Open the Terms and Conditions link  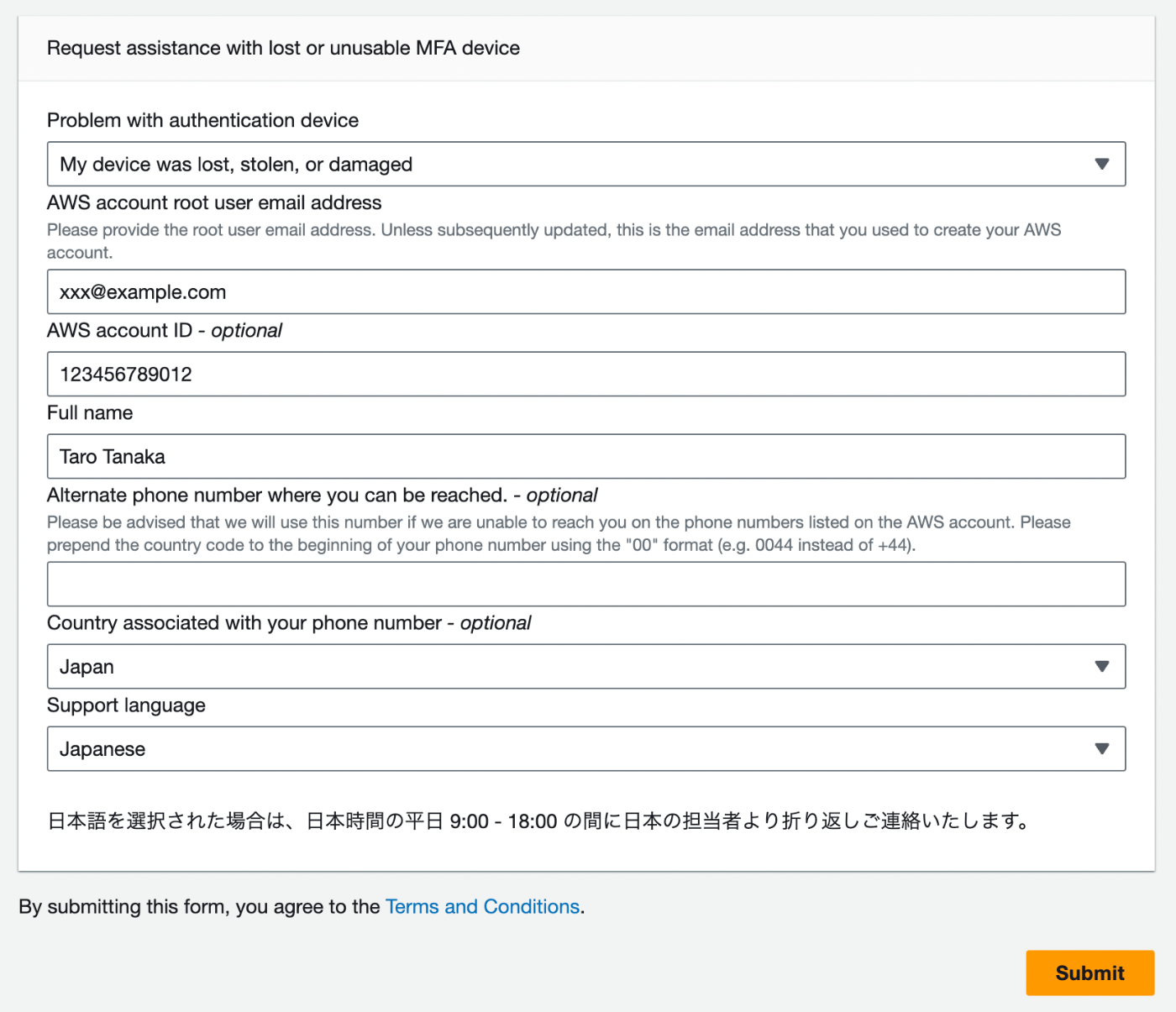pyautogui.click(x=482, y=906)
